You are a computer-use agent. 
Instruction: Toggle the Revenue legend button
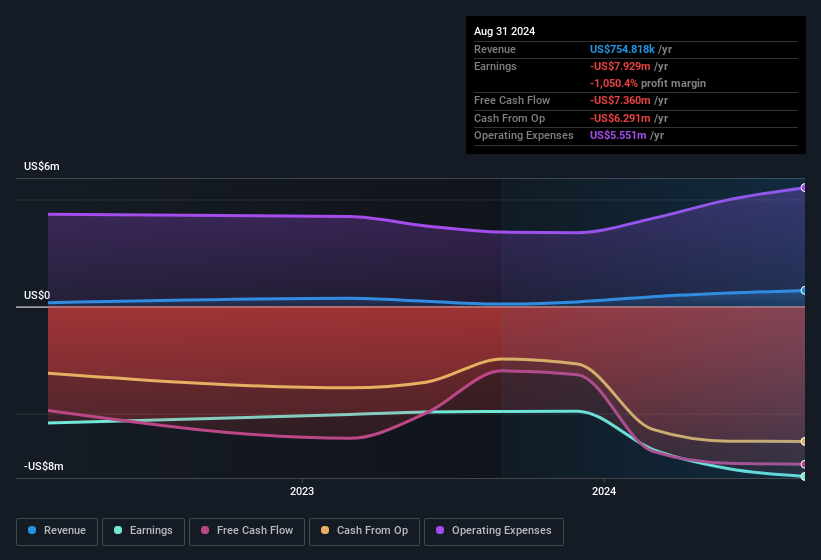[x=57, y=531]
